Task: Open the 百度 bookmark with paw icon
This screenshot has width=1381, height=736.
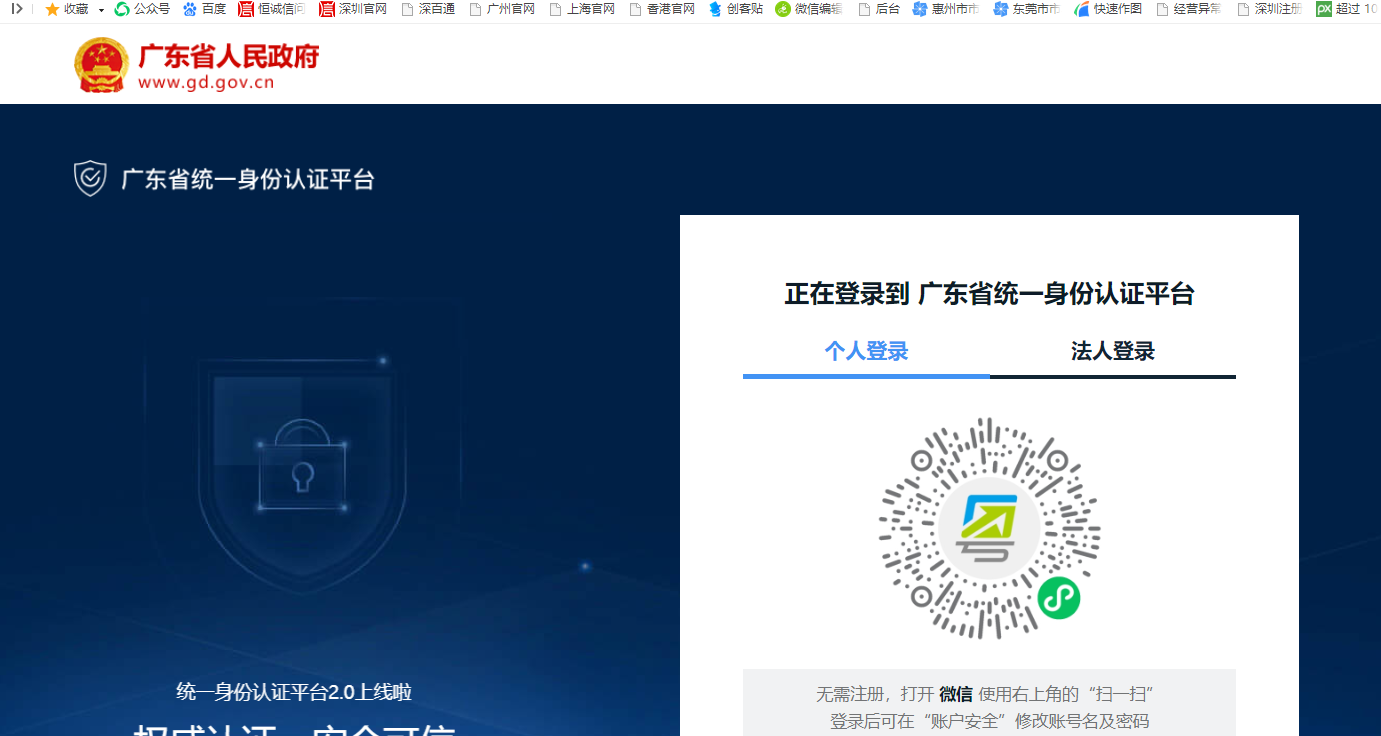Action: pyautogui.click(x=204, y=9)
